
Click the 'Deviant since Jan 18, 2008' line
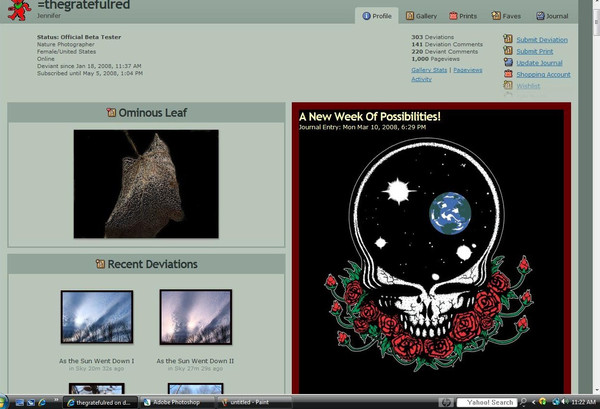[89, 66]
